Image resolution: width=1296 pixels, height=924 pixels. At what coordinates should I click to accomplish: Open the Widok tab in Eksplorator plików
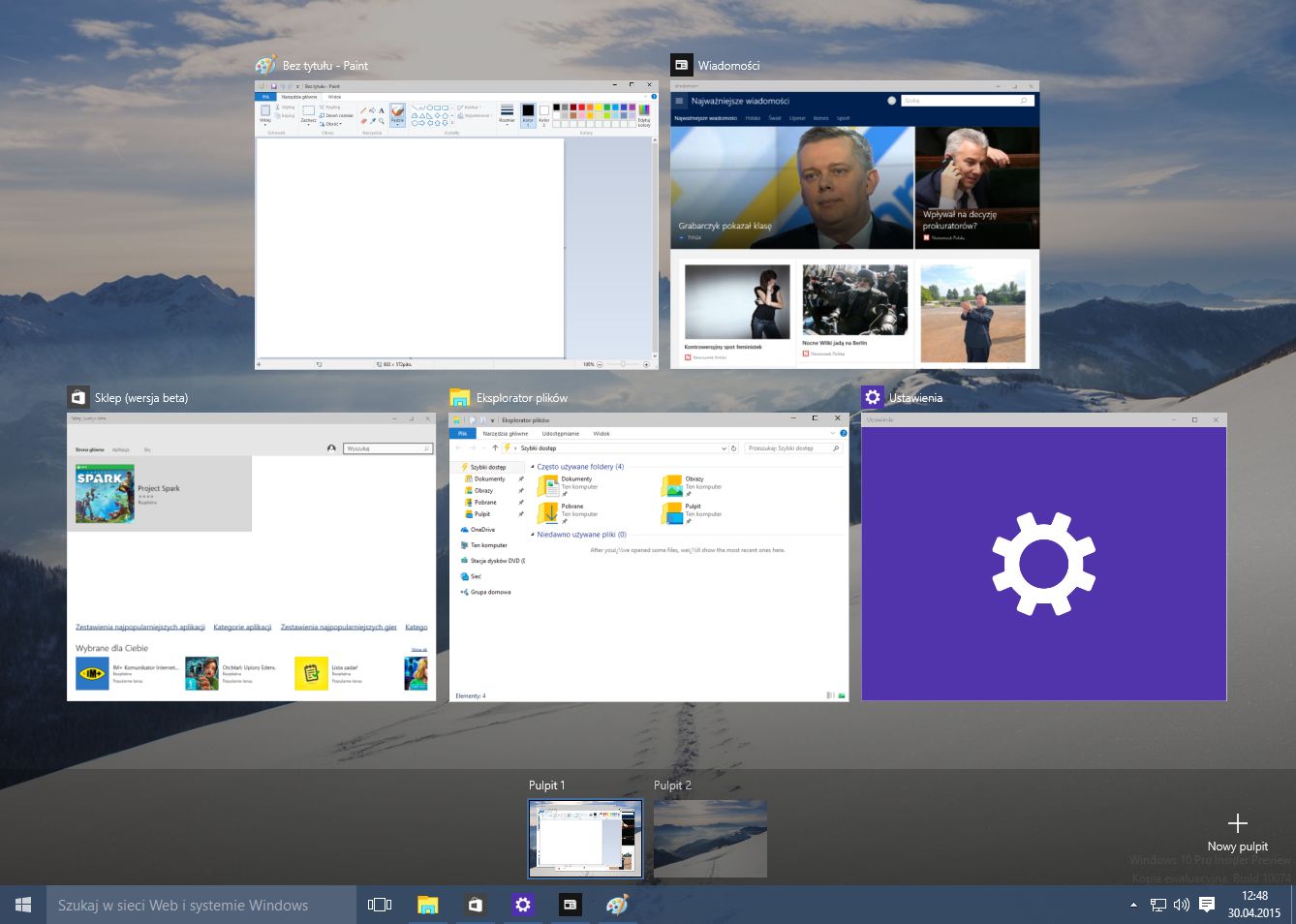(x=602, y=434)
